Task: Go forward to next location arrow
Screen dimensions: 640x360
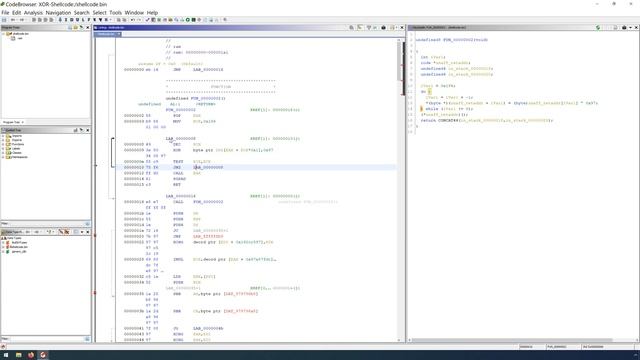Action: tap(22, 20)
